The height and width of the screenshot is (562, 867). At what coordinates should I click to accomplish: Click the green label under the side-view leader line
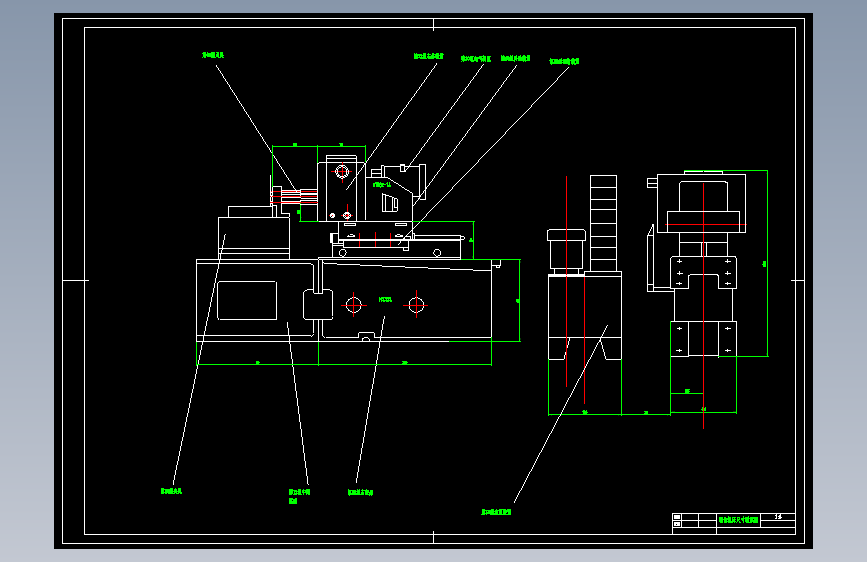[x=496, y=512]
